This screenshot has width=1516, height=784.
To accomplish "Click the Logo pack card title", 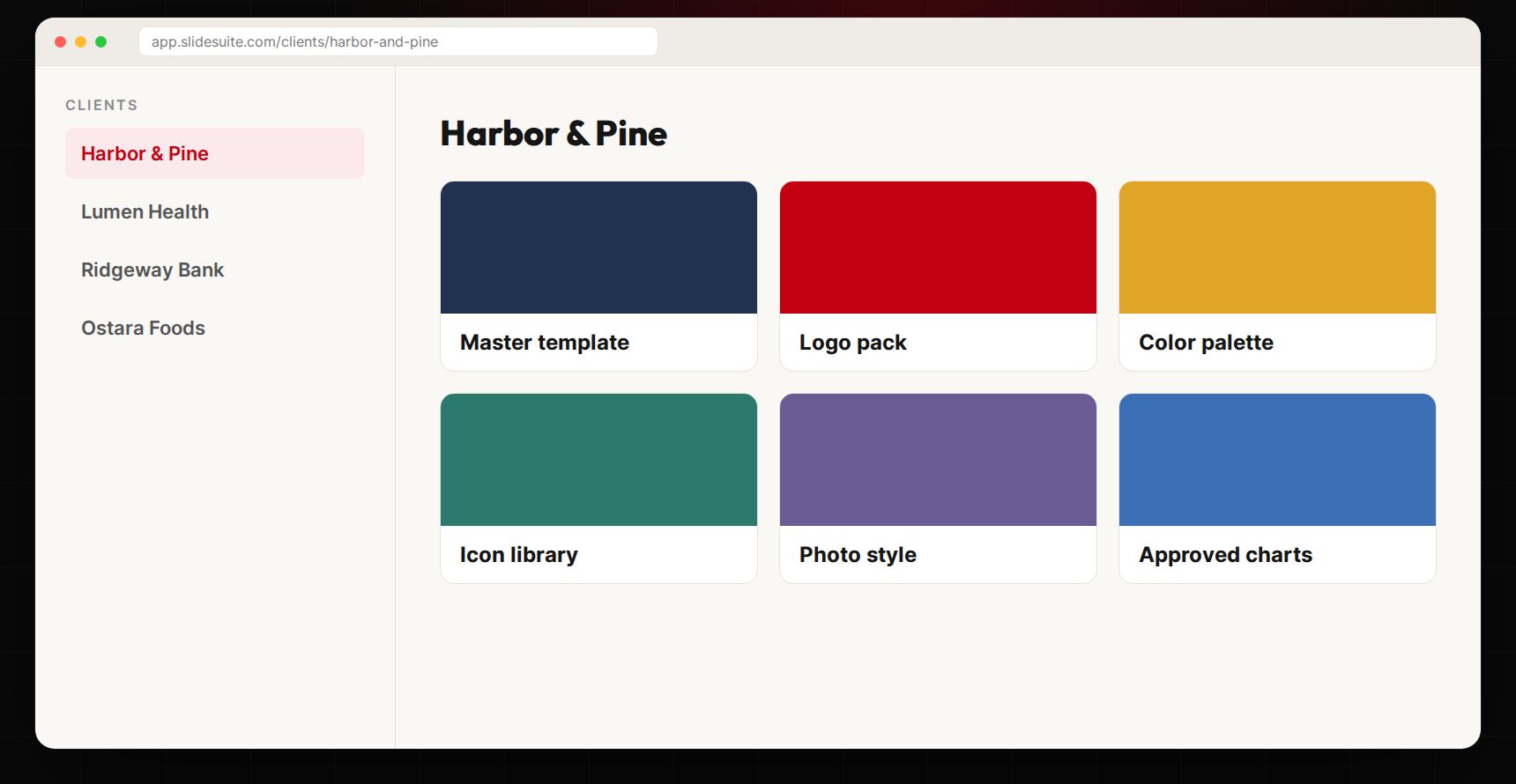I will (853, 343).
